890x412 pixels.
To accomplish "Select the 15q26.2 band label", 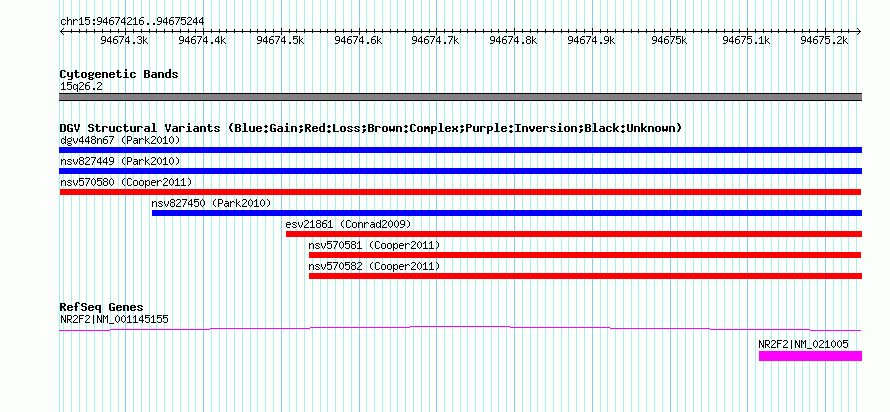I will [x=81, y=87].
